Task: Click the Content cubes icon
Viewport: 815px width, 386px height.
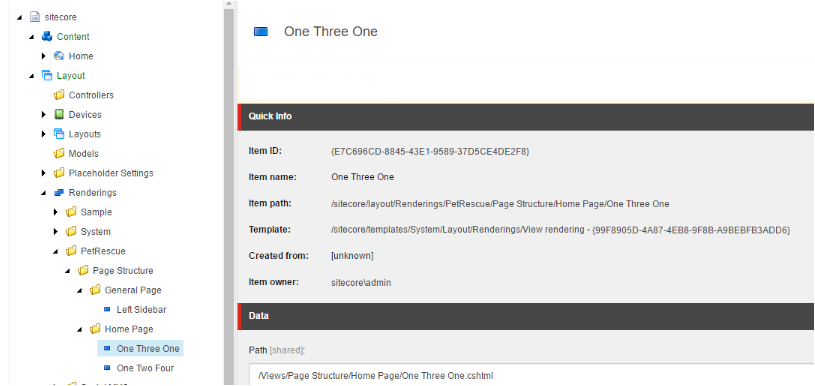Action: coord(47,36)
